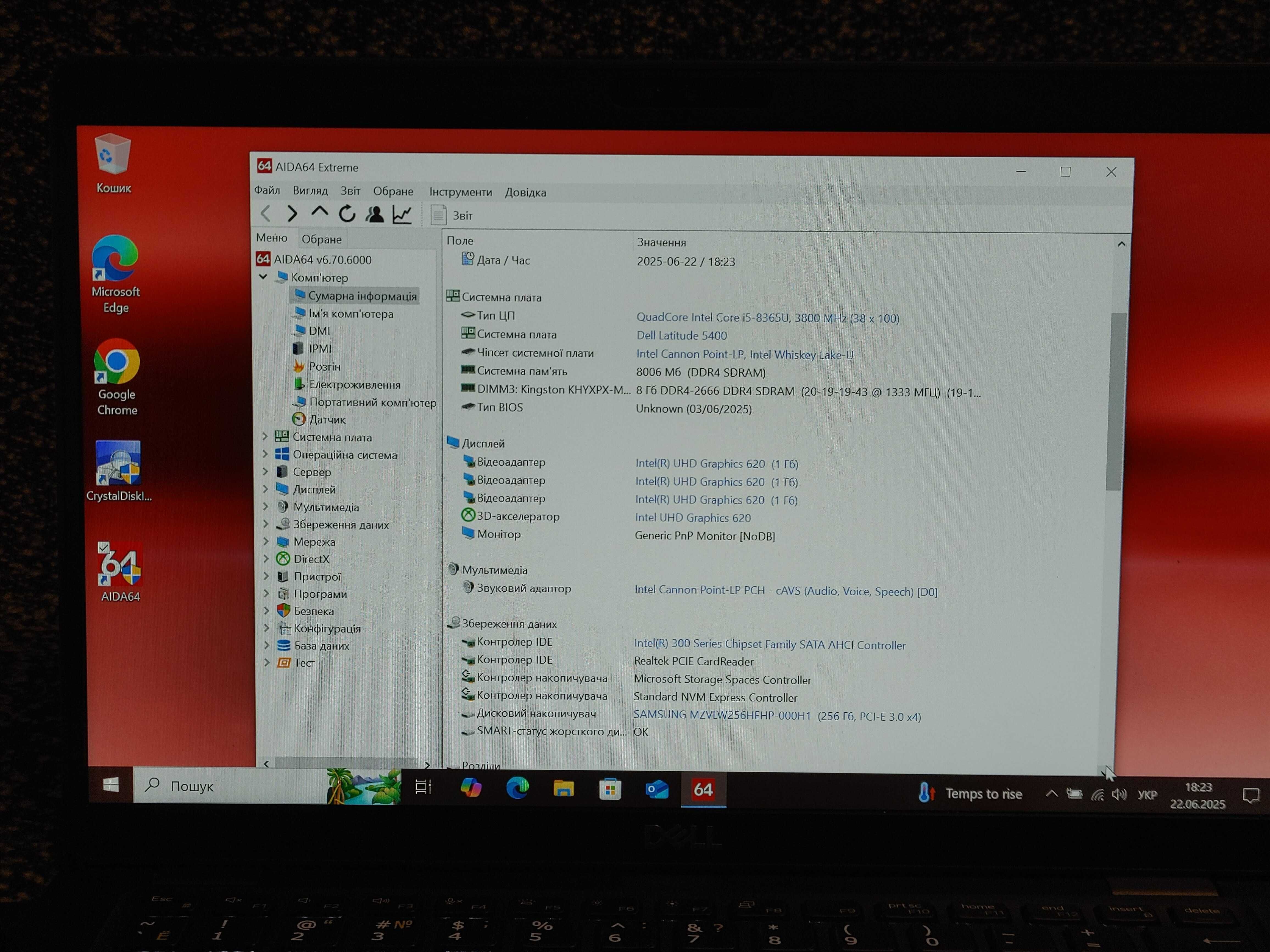Image resolution: width=1270 pixels, height=952 pixels.
Task: Click the Звіт report button in the toolbar
Action: tap(452, 215)
